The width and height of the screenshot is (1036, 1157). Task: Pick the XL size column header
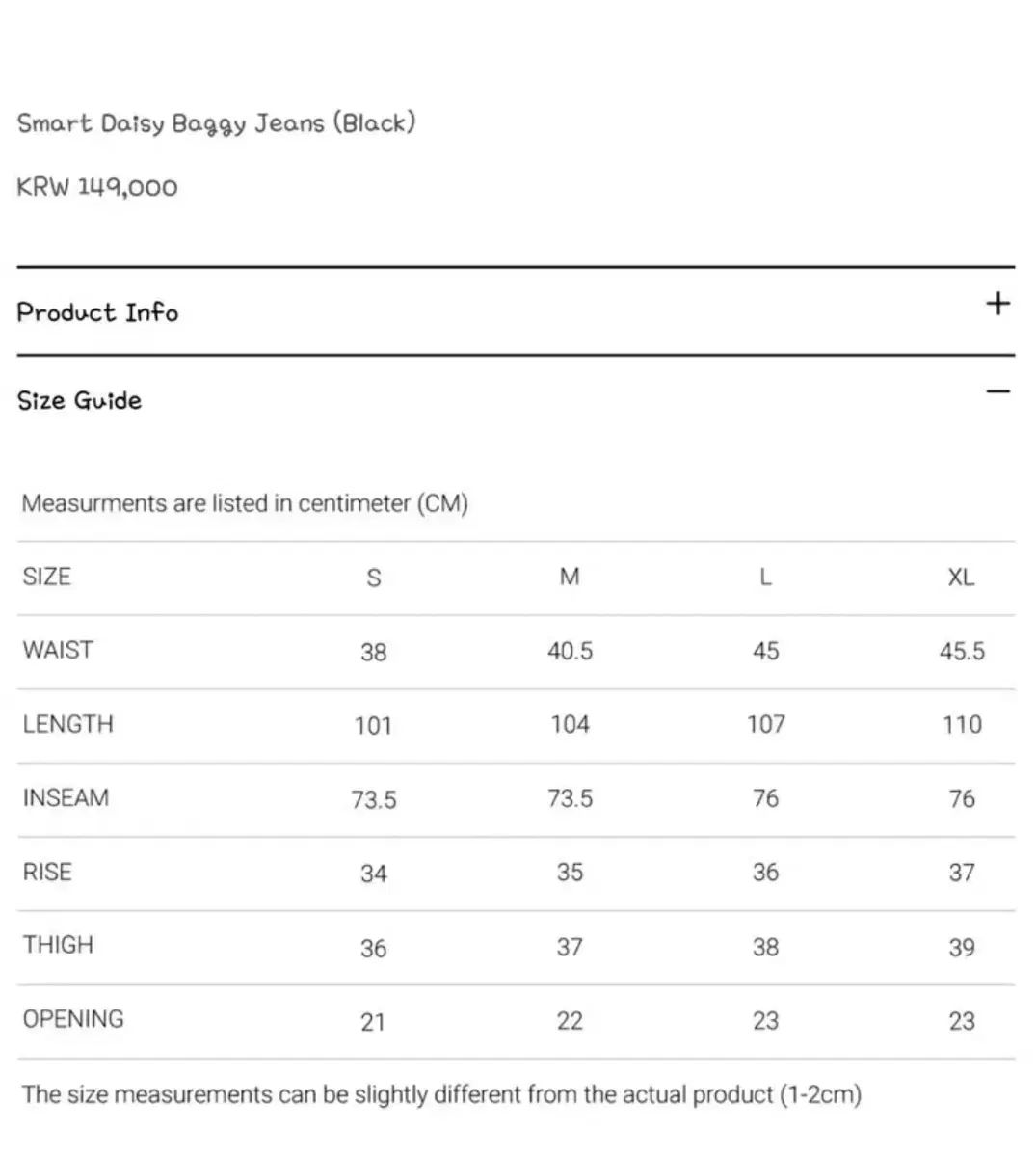(x=961, y=577)
